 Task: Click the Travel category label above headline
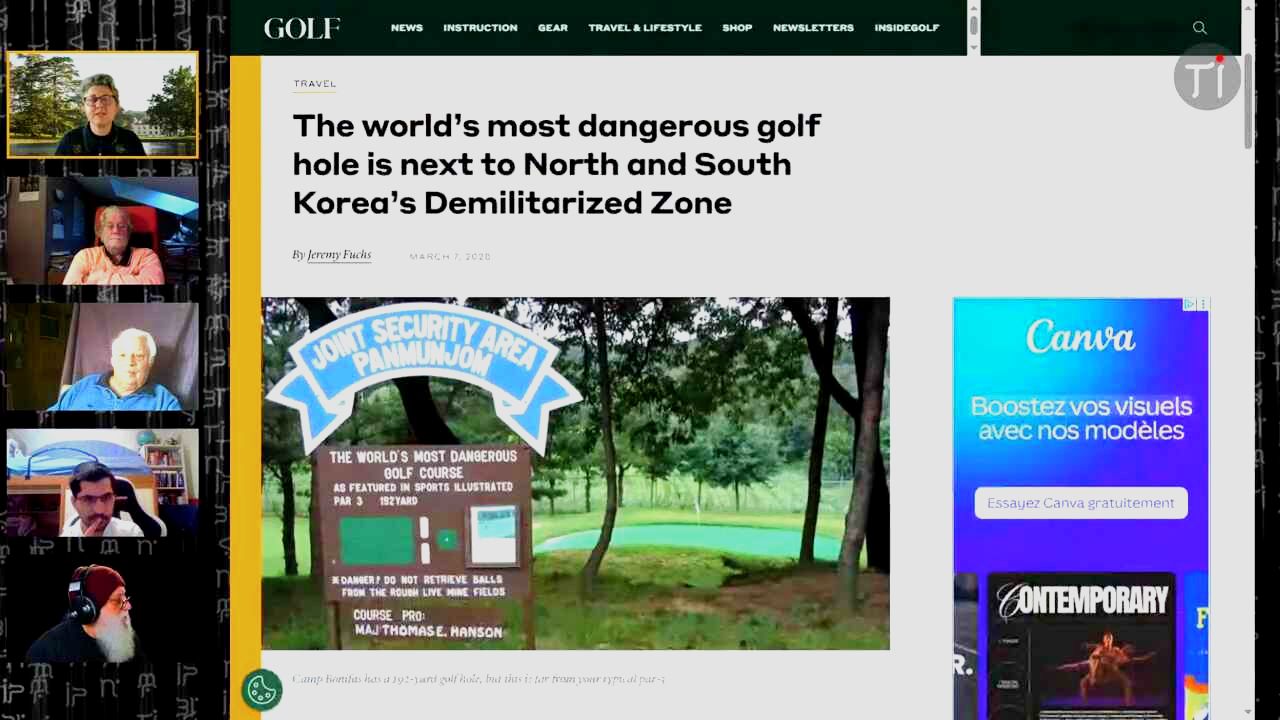click(314, 84)
